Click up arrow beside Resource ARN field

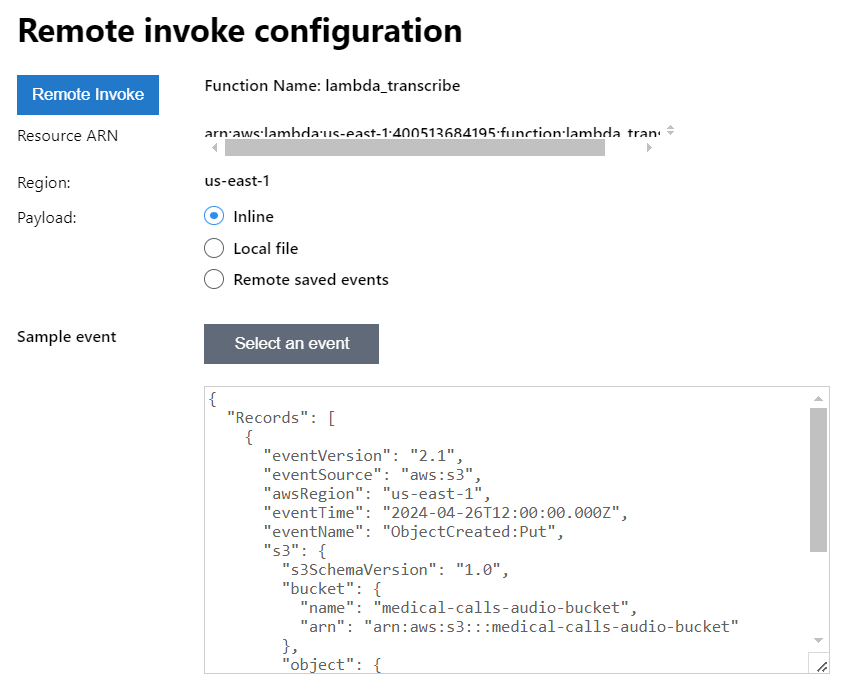[x=670, y=127]
